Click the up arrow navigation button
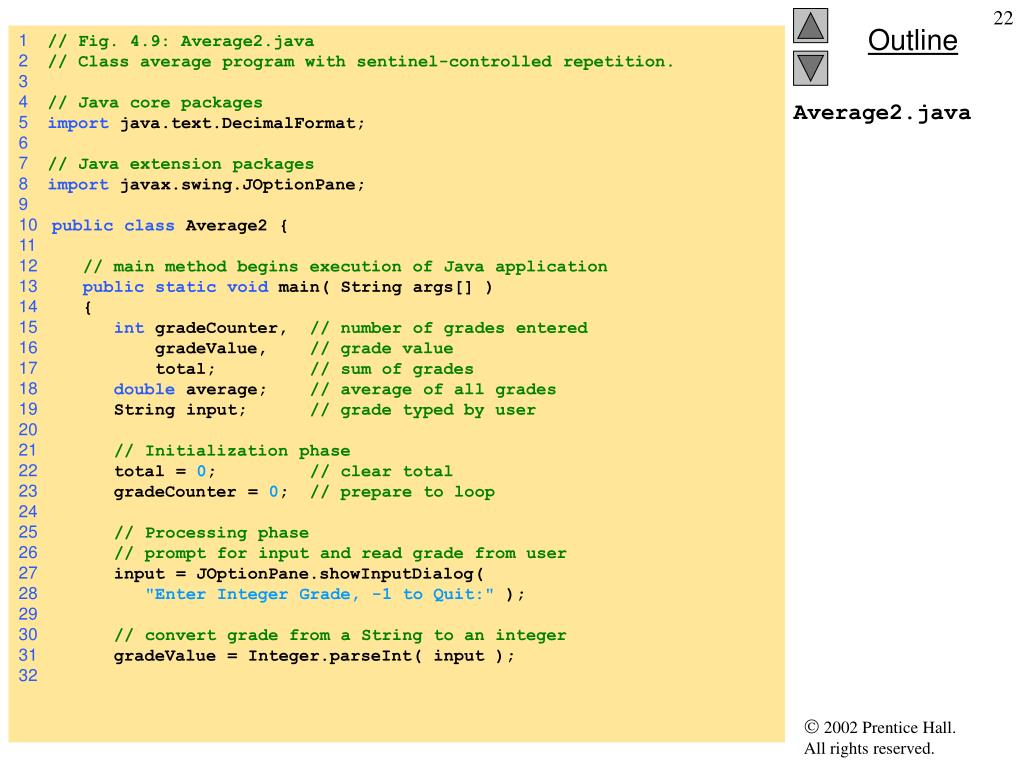 810,25
